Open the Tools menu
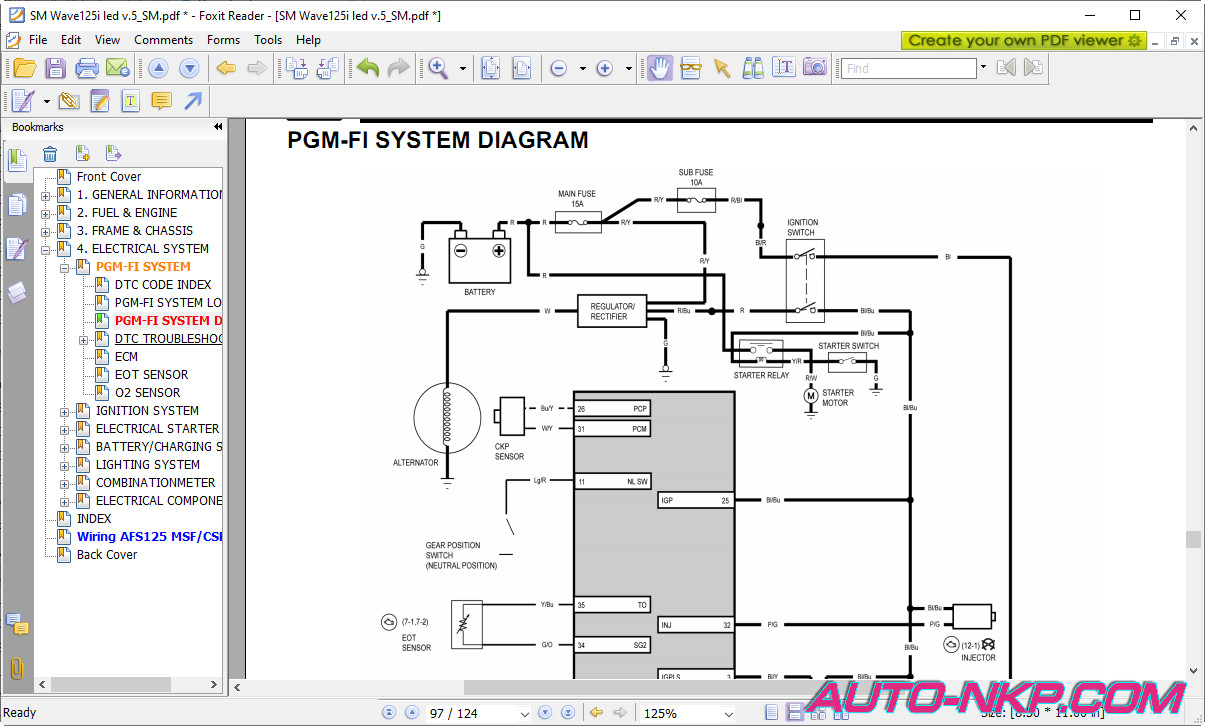Image resolution: width=1205 pixels, height=726 pixels. [268, 40]
